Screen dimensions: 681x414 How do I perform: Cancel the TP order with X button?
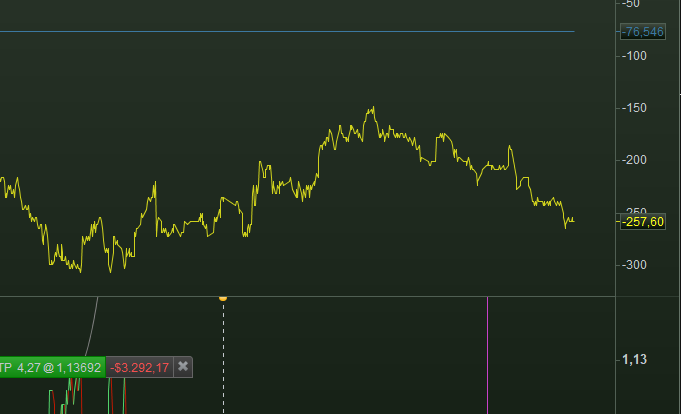[x=183, y=367]
